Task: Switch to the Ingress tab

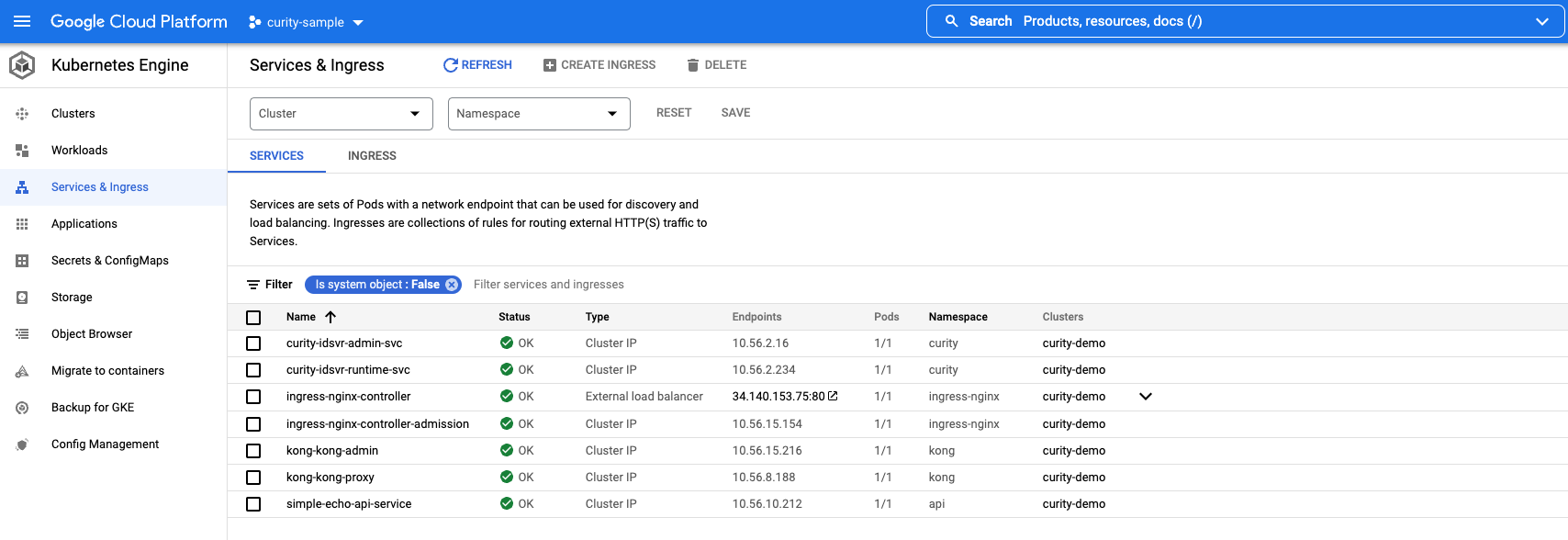Action: [372, 156]
